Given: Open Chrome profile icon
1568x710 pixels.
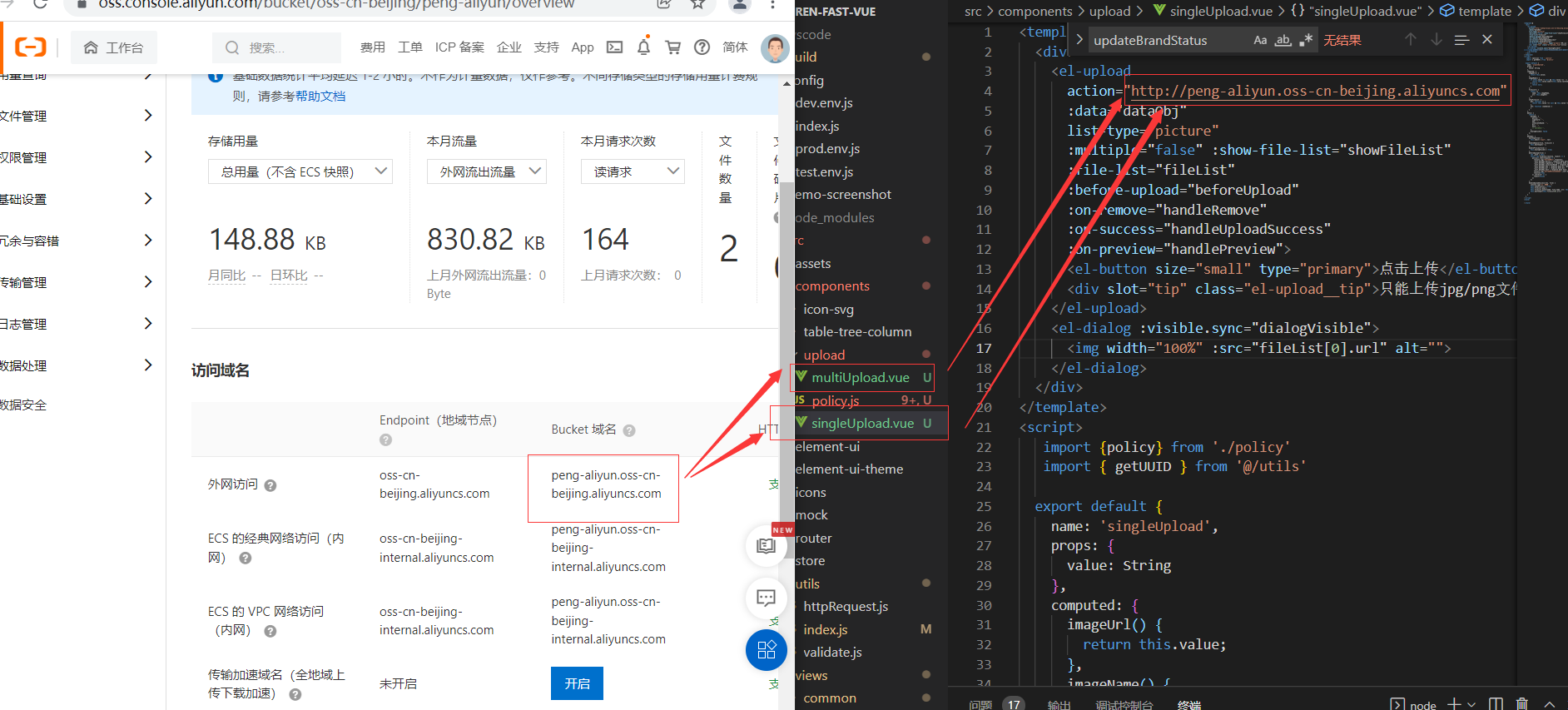Looking at the screenshot, I should point(739,4).
